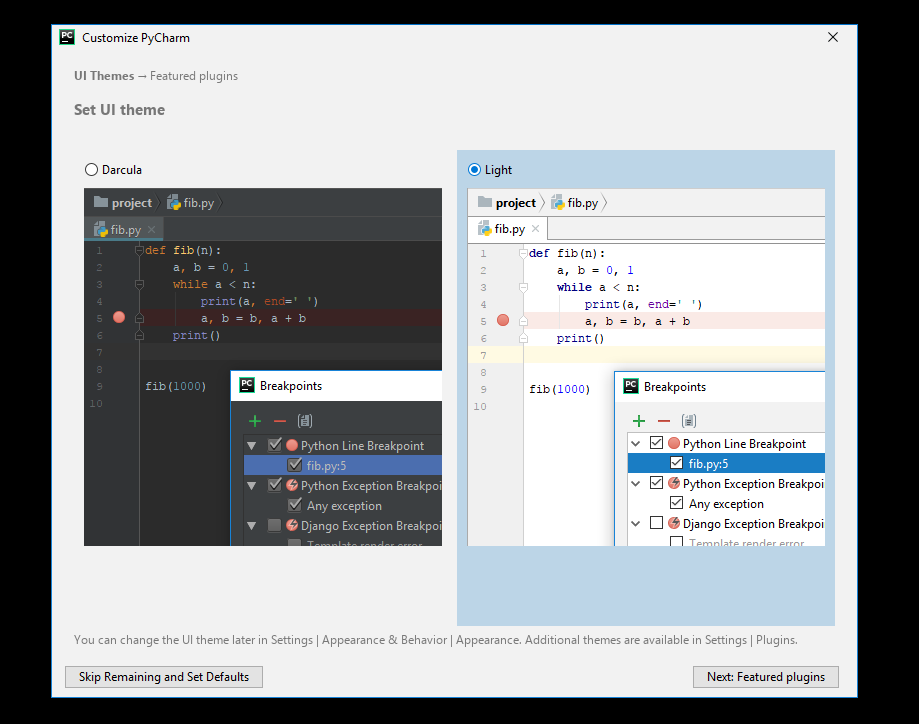This screenshot has height=724, width=919.
Task: Click line number 7 in Light preview gutter
Action: coord(484,355)
